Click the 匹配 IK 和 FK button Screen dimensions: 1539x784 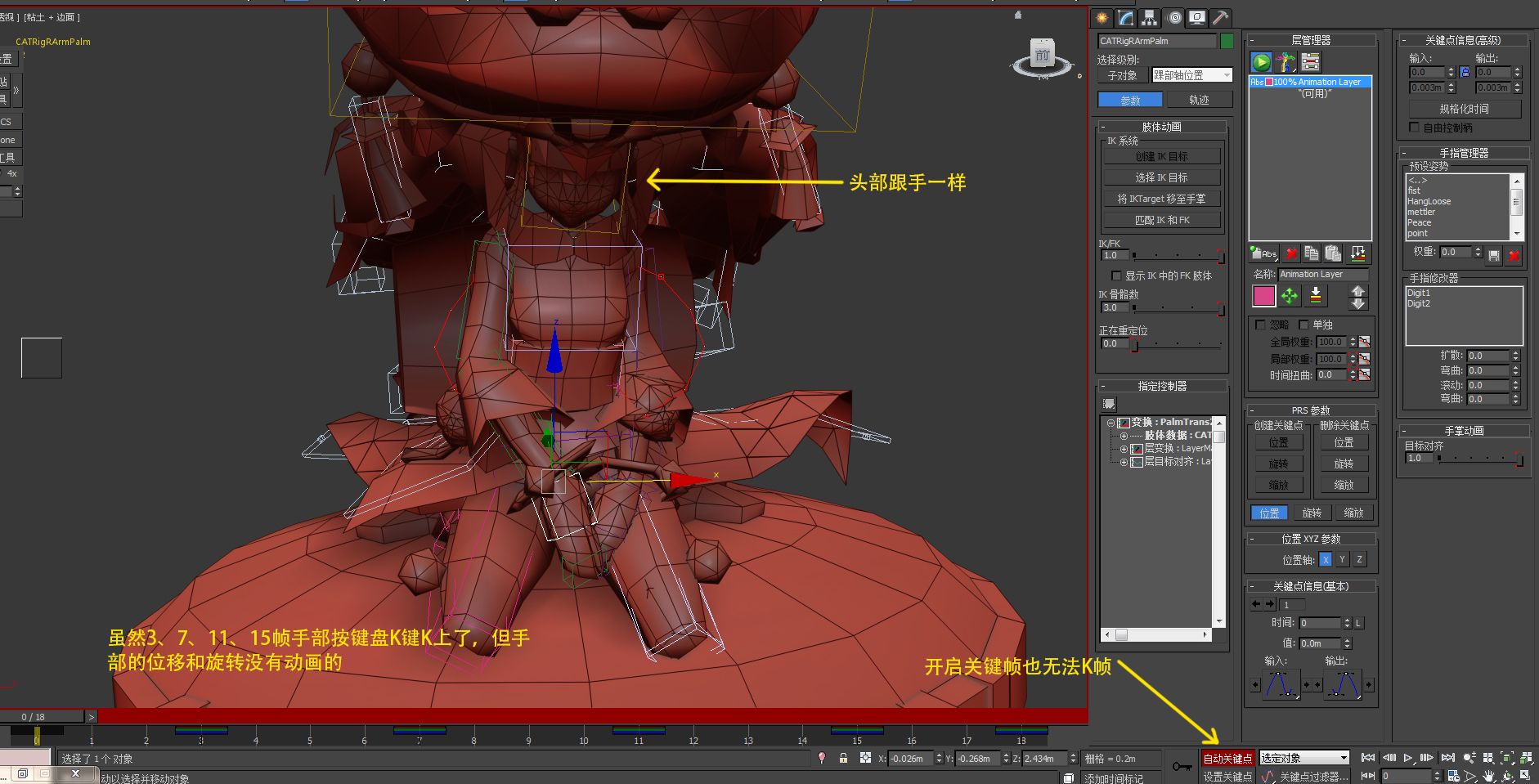[1161, 220]
